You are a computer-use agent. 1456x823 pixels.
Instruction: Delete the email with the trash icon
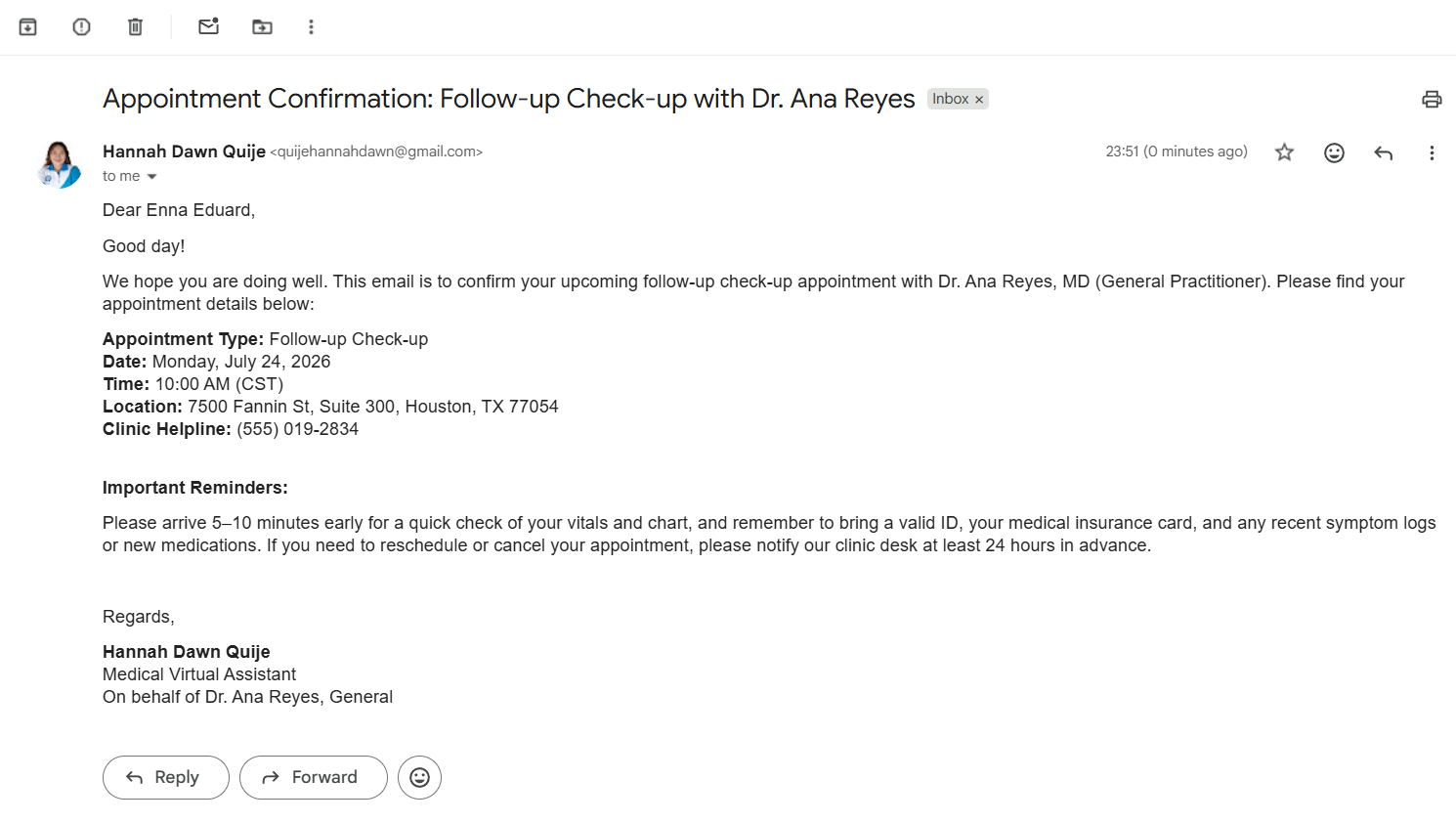click(x=136, y=27)
